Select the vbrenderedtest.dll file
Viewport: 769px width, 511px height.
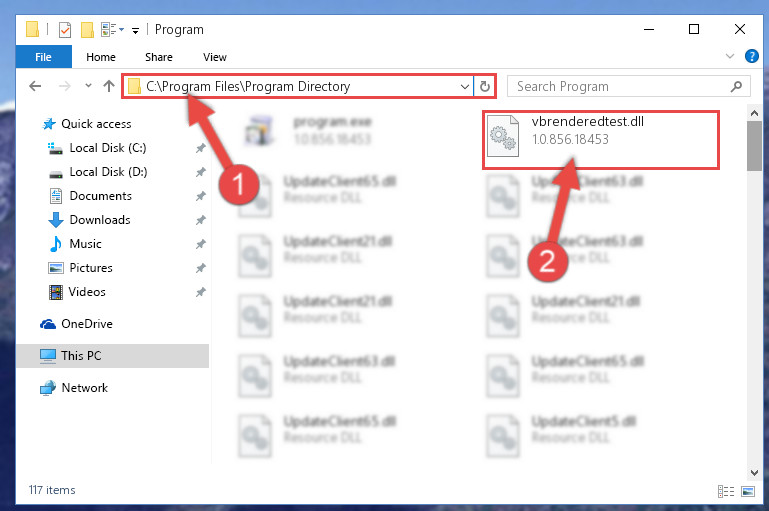601,140
